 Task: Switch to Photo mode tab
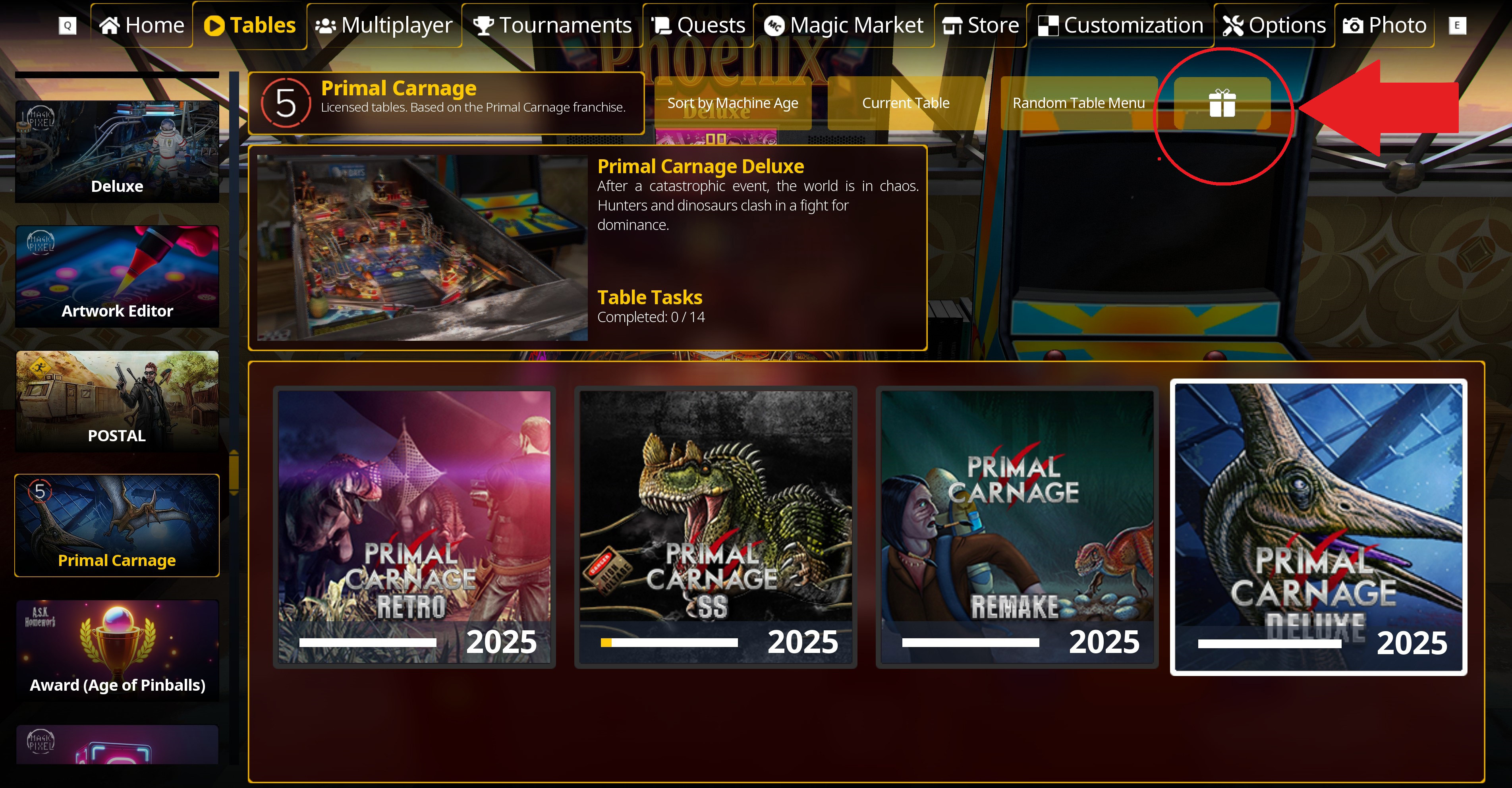[x=1385, y=25]
